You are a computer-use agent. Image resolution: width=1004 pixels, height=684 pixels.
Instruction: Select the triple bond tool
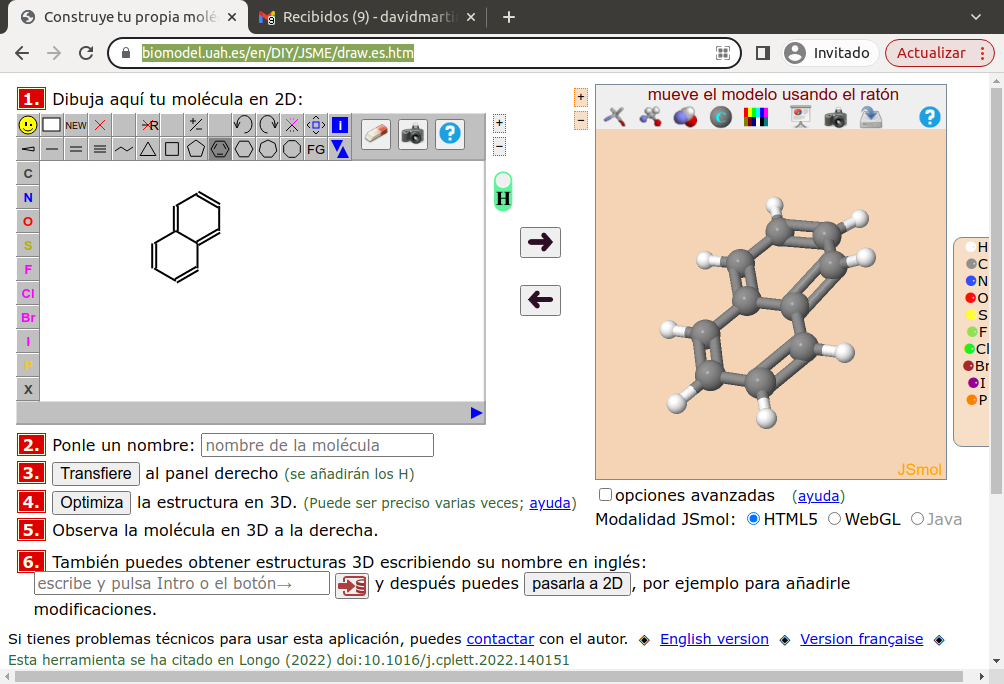[100, 149]
